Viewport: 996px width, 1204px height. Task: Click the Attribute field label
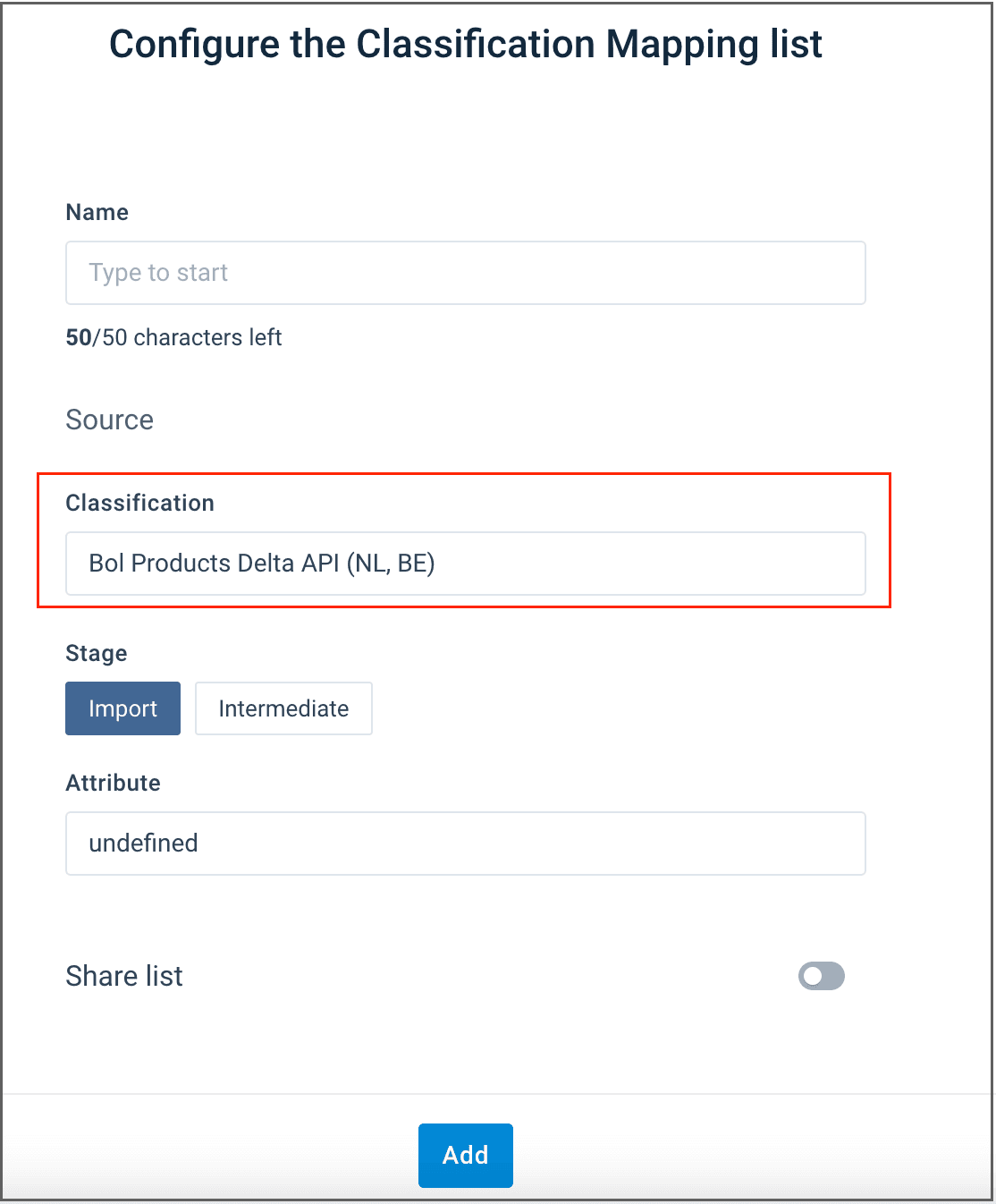[114, 783]
